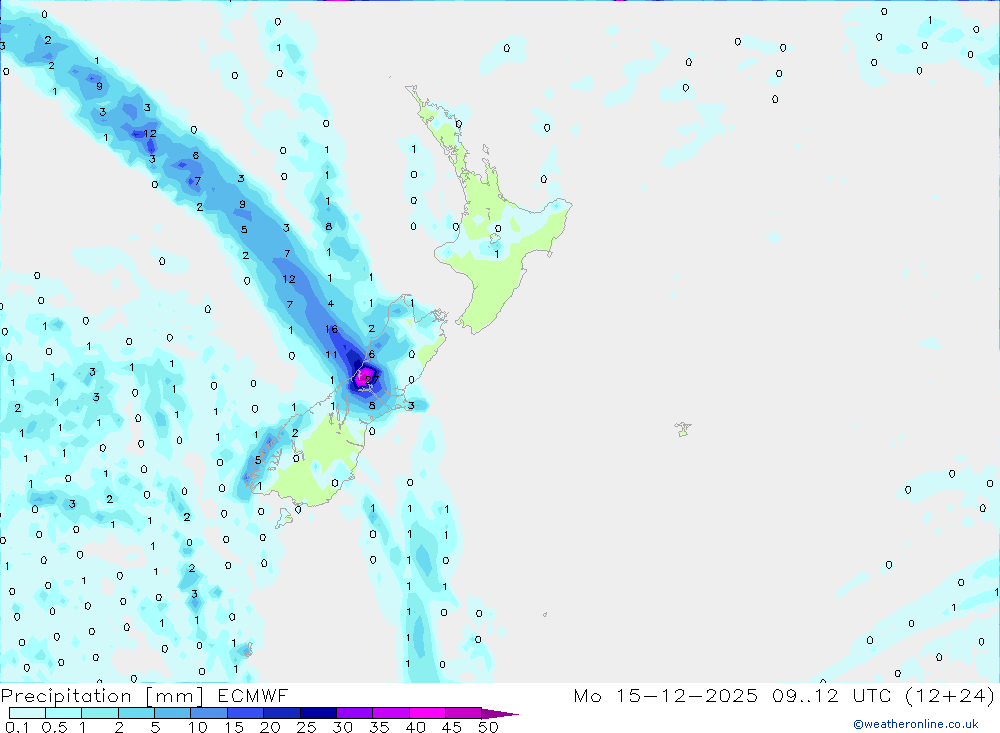The width and height of the screenshot is (1000, 733).
Task: Click the "45" legend scale label
Action: pyautogui.click(x=452, y=727)
